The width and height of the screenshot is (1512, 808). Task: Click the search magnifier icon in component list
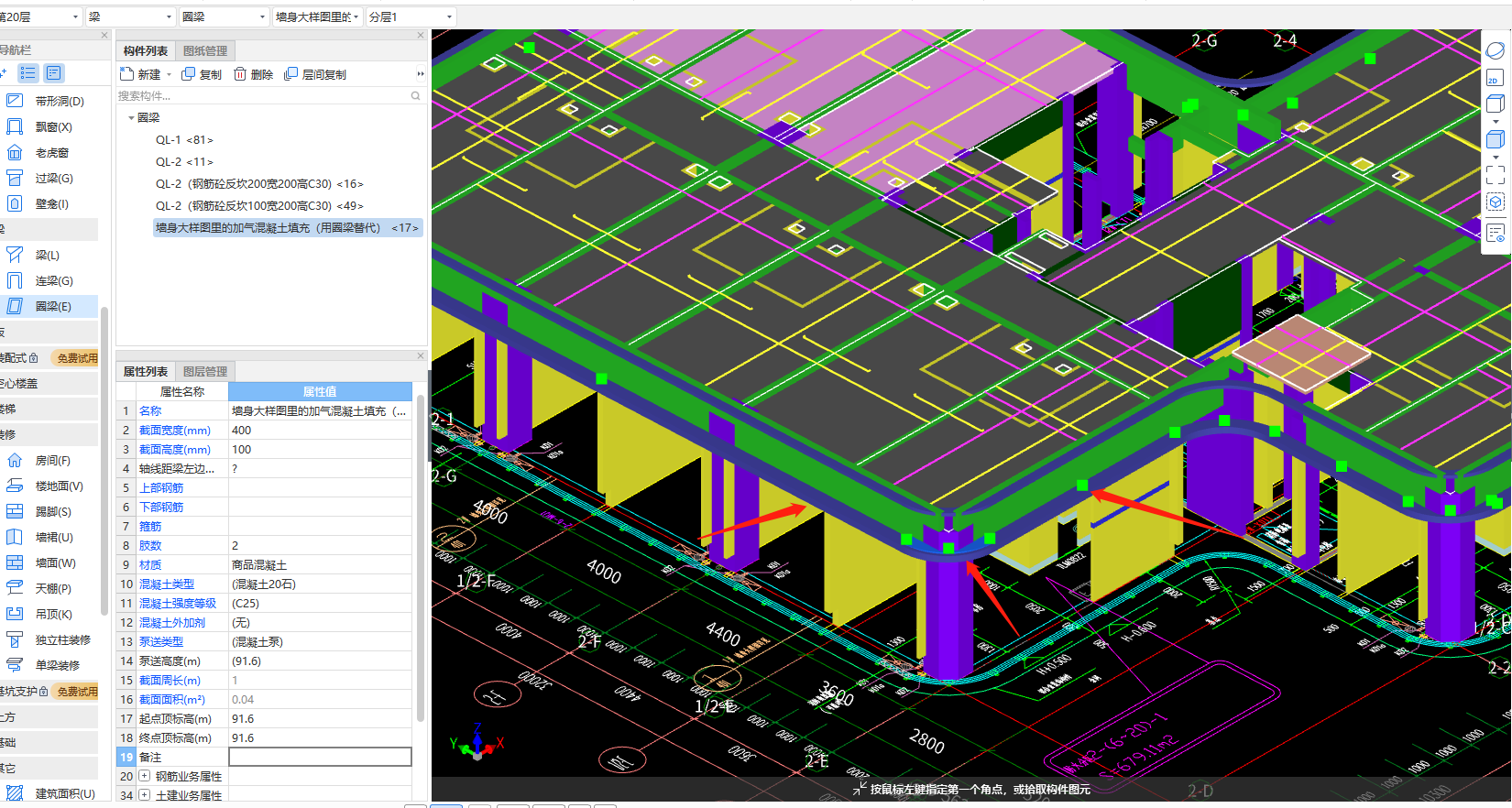415,95
